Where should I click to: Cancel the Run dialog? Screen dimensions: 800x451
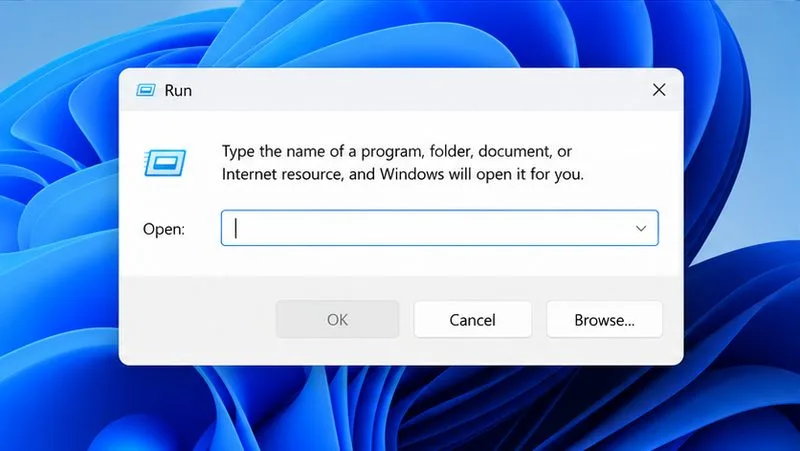[x=472, y=319]
